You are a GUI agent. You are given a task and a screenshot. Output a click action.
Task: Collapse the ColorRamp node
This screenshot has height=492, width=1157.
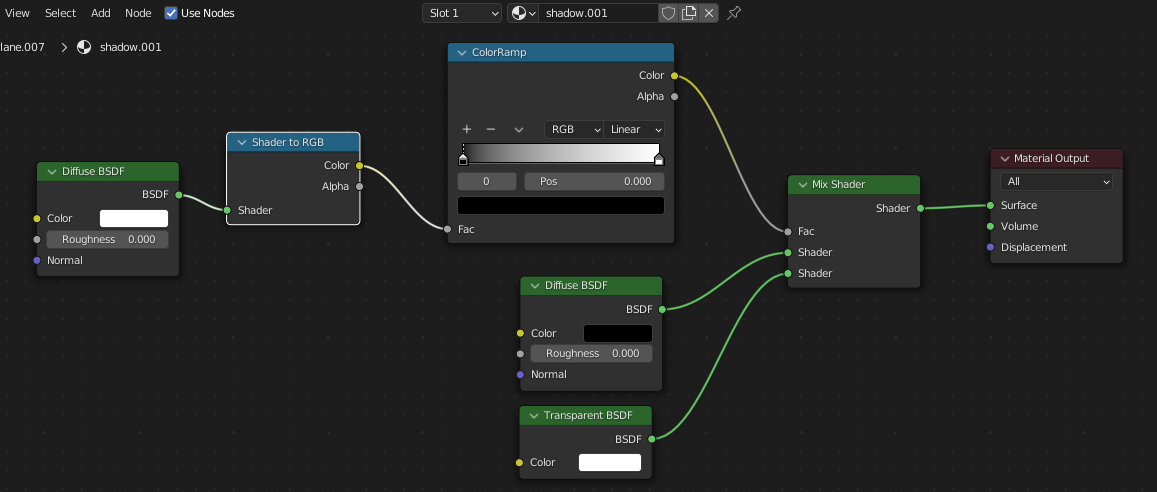pyautogui.click(x=462, y=52)
